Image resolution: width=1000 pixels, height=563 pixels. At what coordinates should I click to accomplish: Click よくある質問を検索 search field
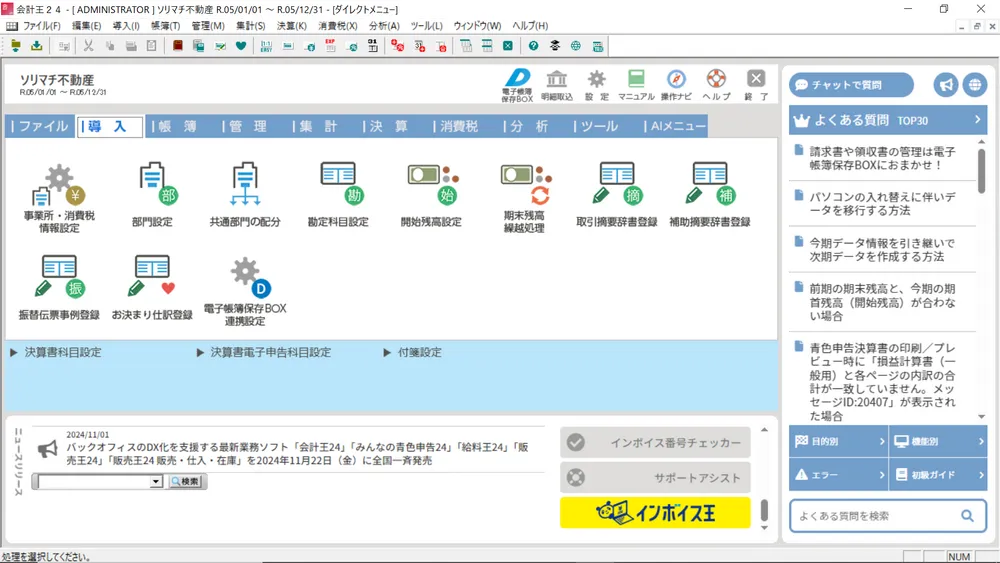(x=873, y=516)
